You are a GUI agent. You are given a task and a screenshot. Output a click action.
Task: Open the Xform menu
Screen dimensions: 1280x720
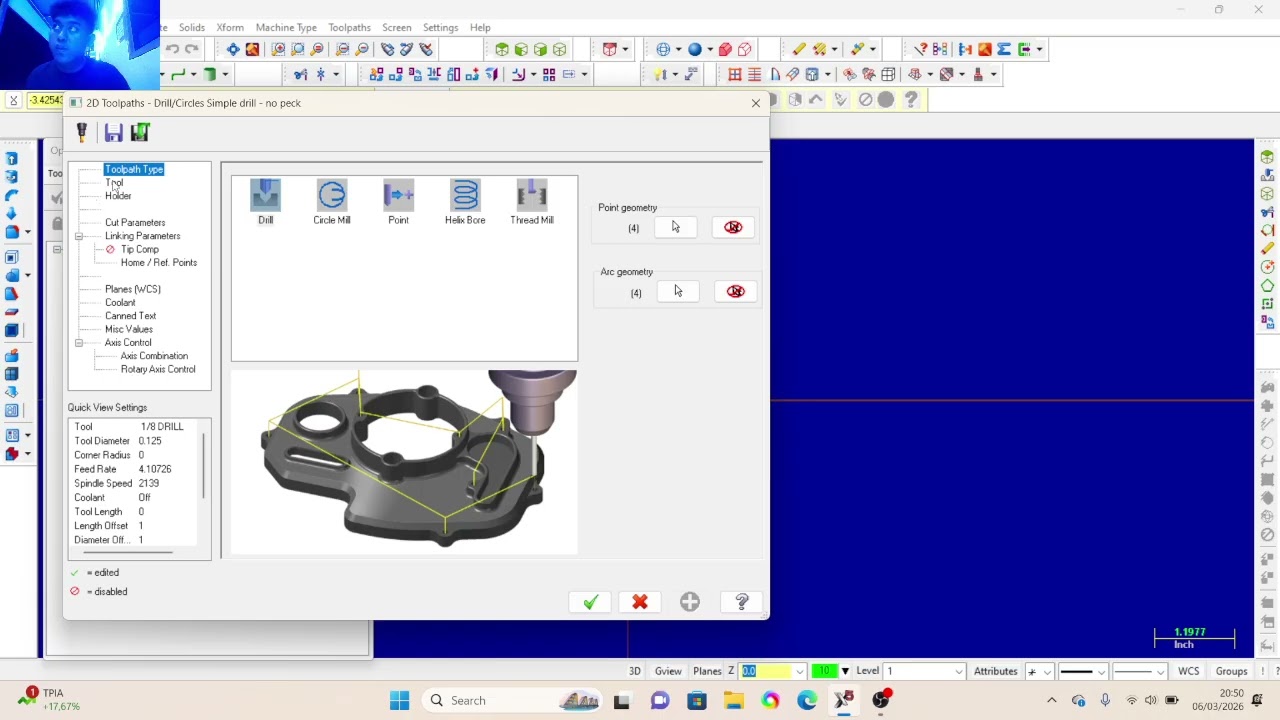pyautogui.click(x=230, y=28)
